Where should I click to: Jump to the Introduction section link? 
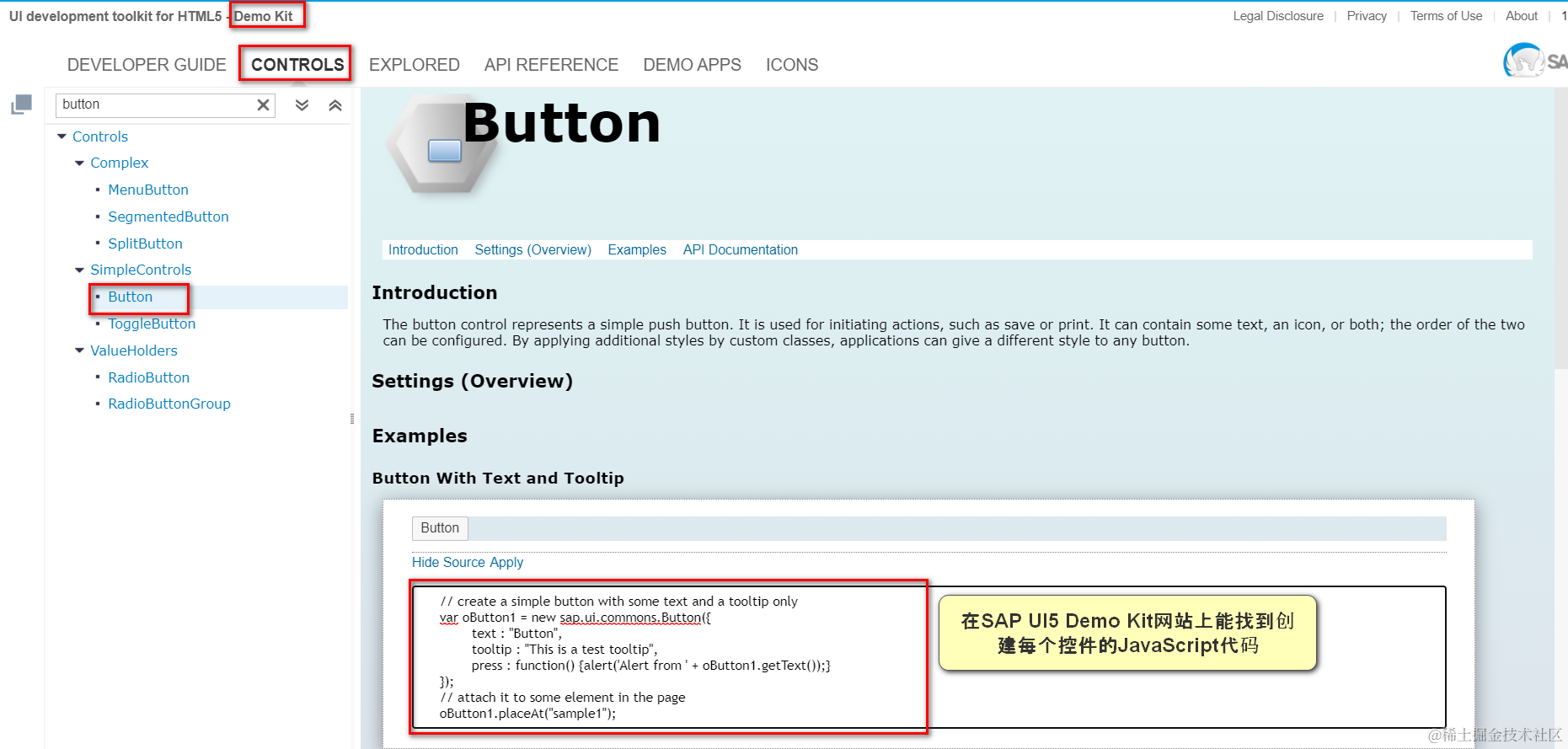(x=423, y=250)
